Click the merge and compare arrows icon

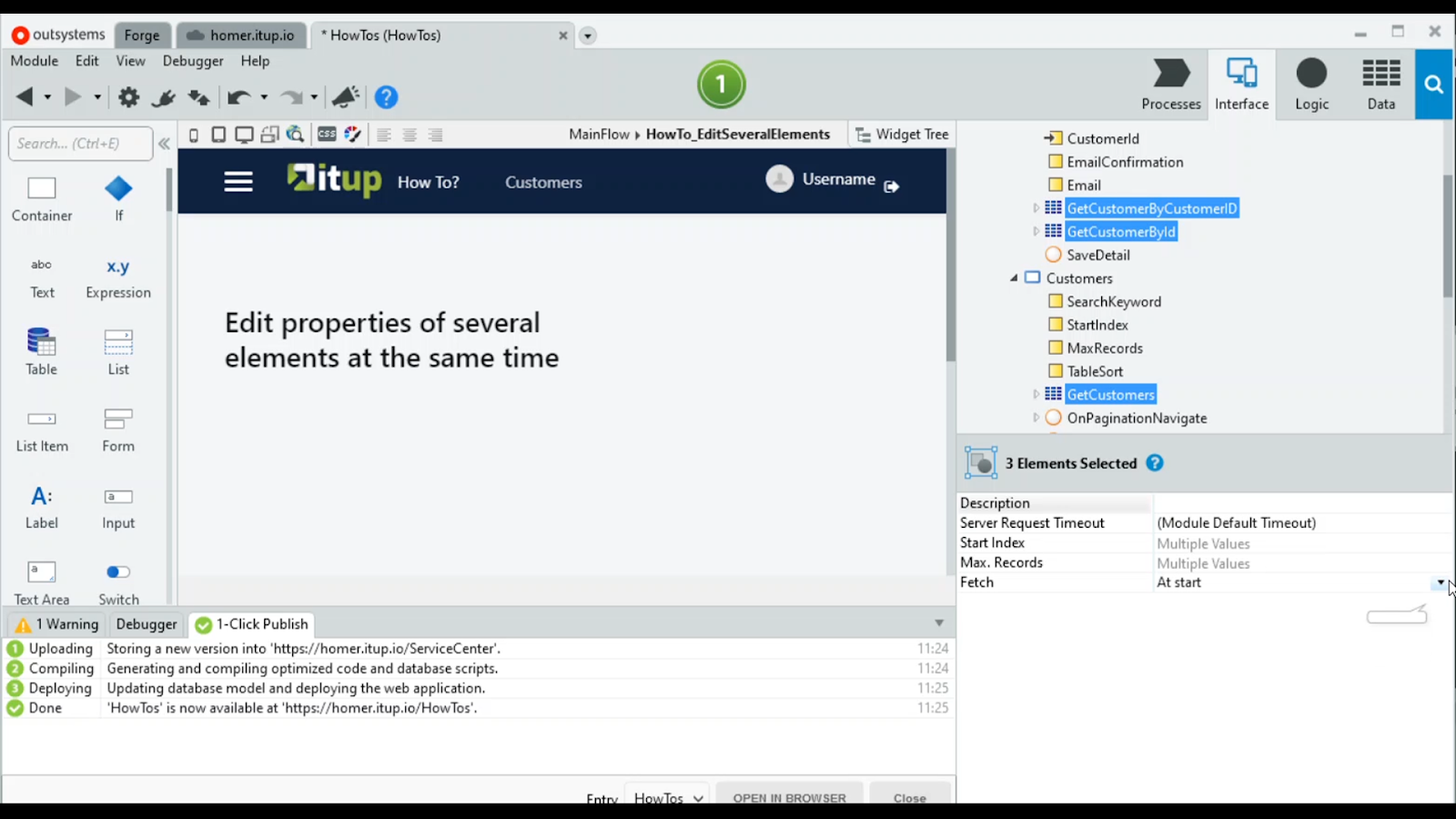point(198,97)
